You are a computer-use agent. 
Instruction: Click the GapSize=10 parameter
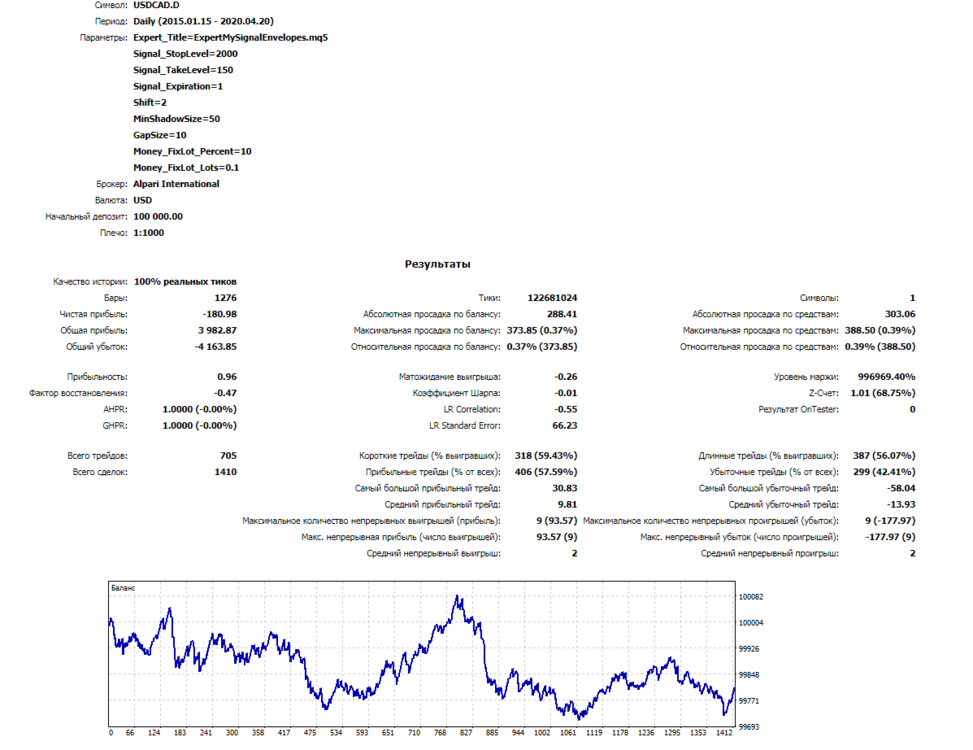tap(159, 135)
